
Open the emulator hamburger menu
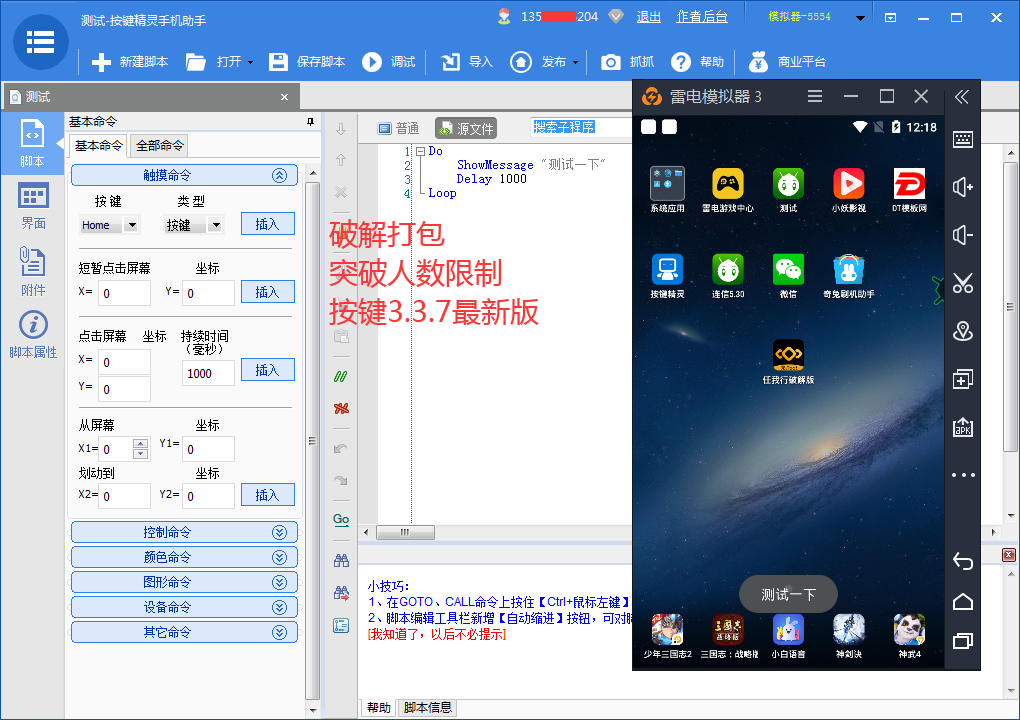click(x=815, y=97)
